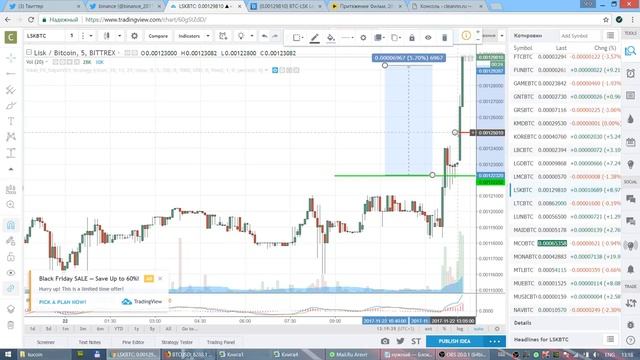Open the watchlist panel icon in right sidebar
Screen dimensions: 640x360
pos(631,51)
